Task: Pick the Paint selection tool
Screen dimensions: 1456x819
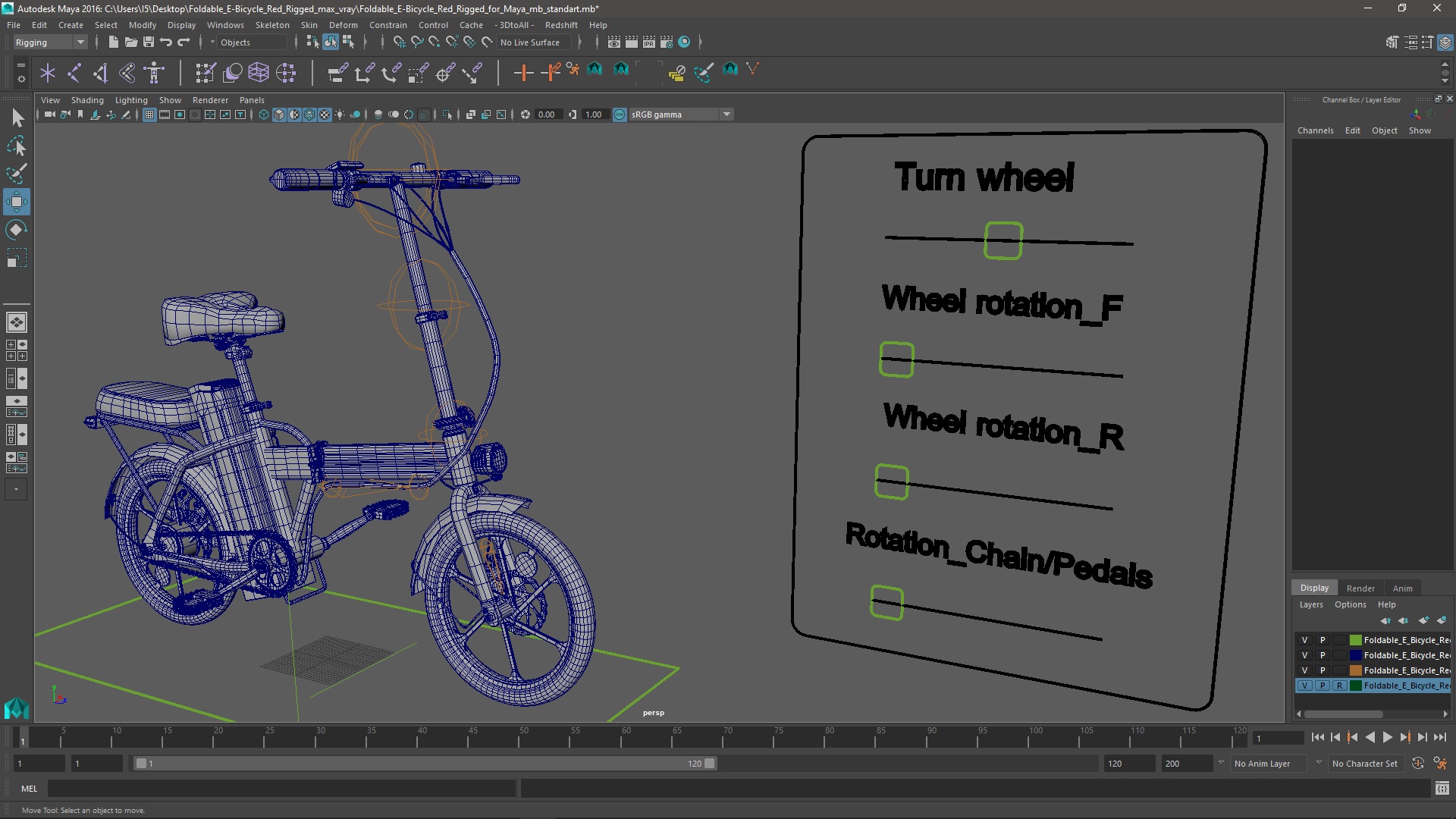Action: [17, 174]
